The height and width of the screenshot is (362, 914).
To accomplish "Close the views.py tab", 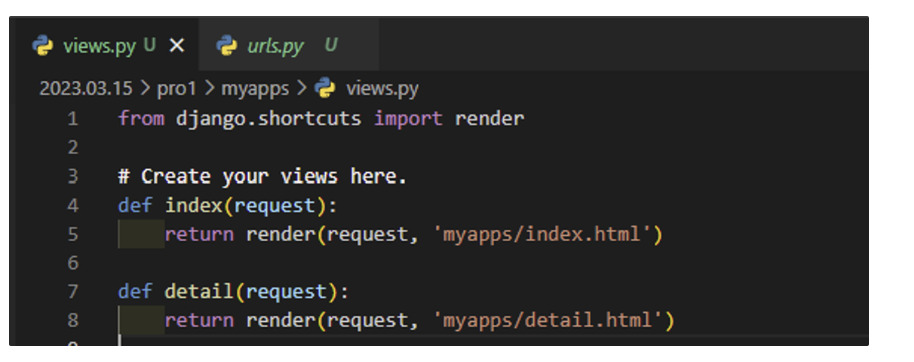I will tap(177, 45).
